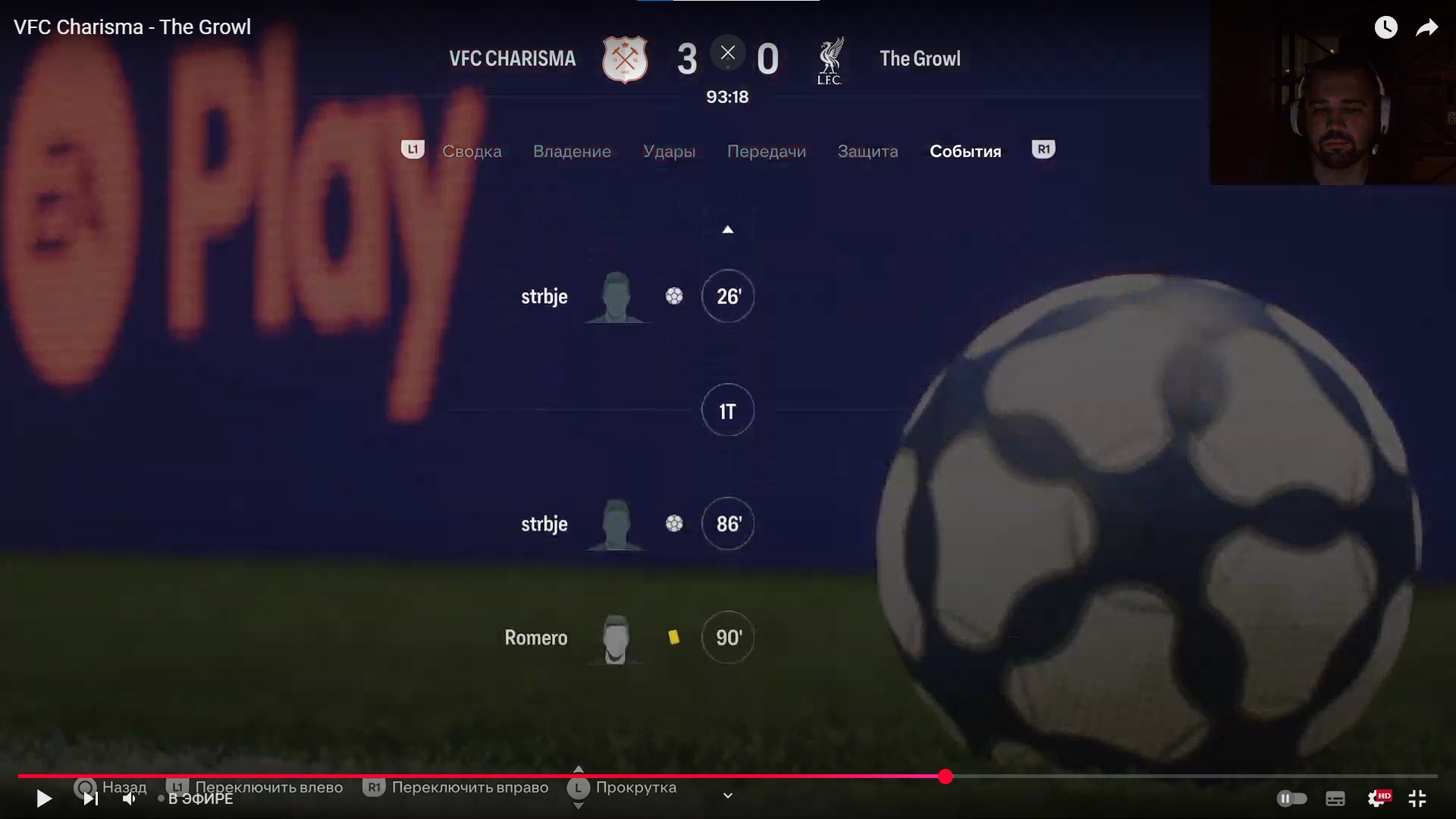This screenshot has height=819, width=1456.
Task: Toggle the autoplay switch
Action: 1291,799
